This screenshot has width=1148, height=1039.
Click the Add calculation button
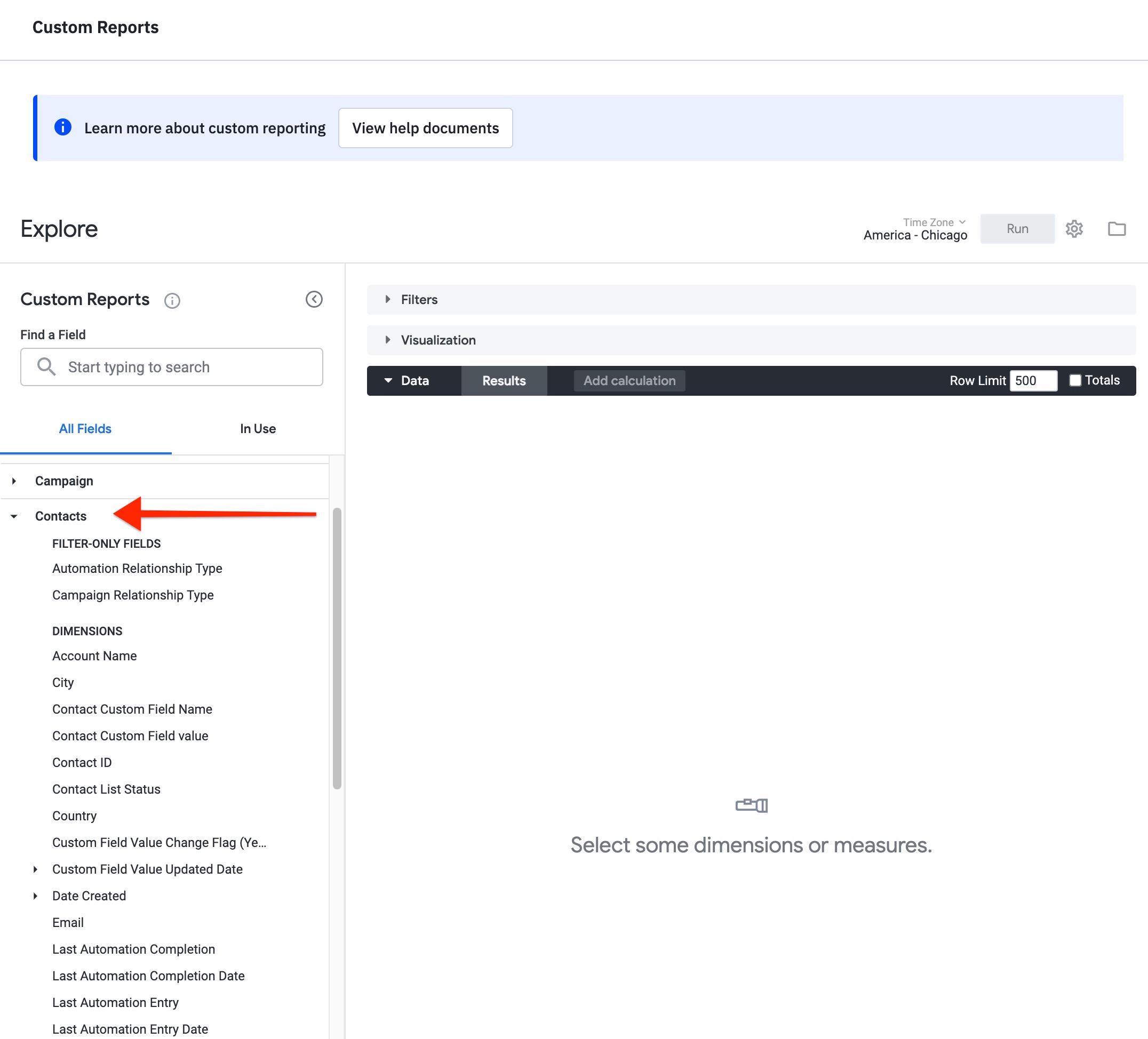tap(628, 380)
